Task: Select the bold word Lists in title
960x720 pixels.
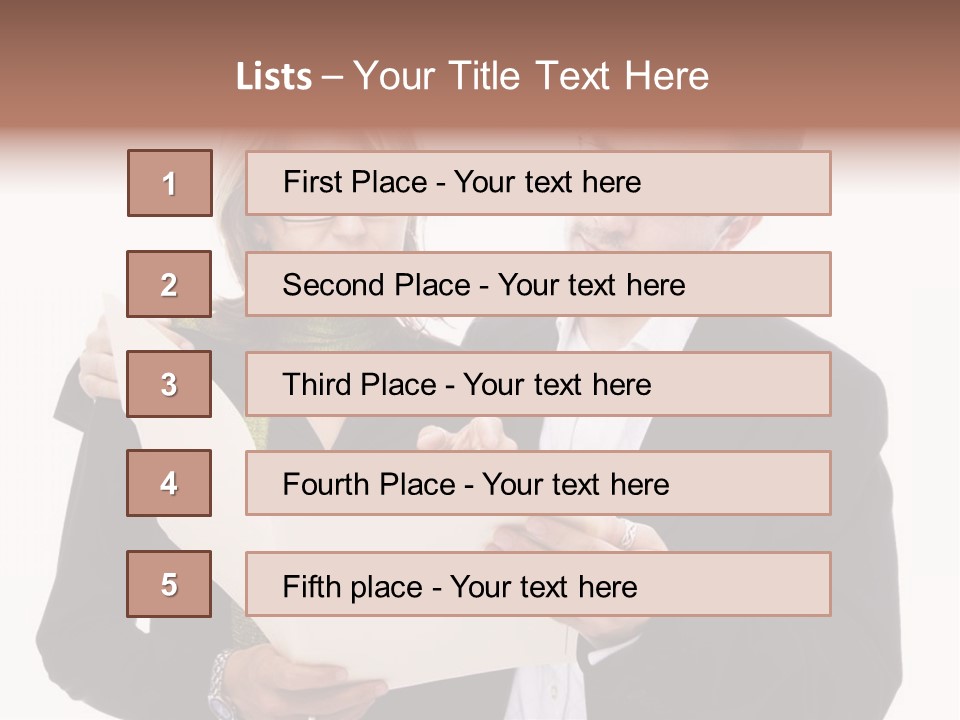Action: (274, 77)
